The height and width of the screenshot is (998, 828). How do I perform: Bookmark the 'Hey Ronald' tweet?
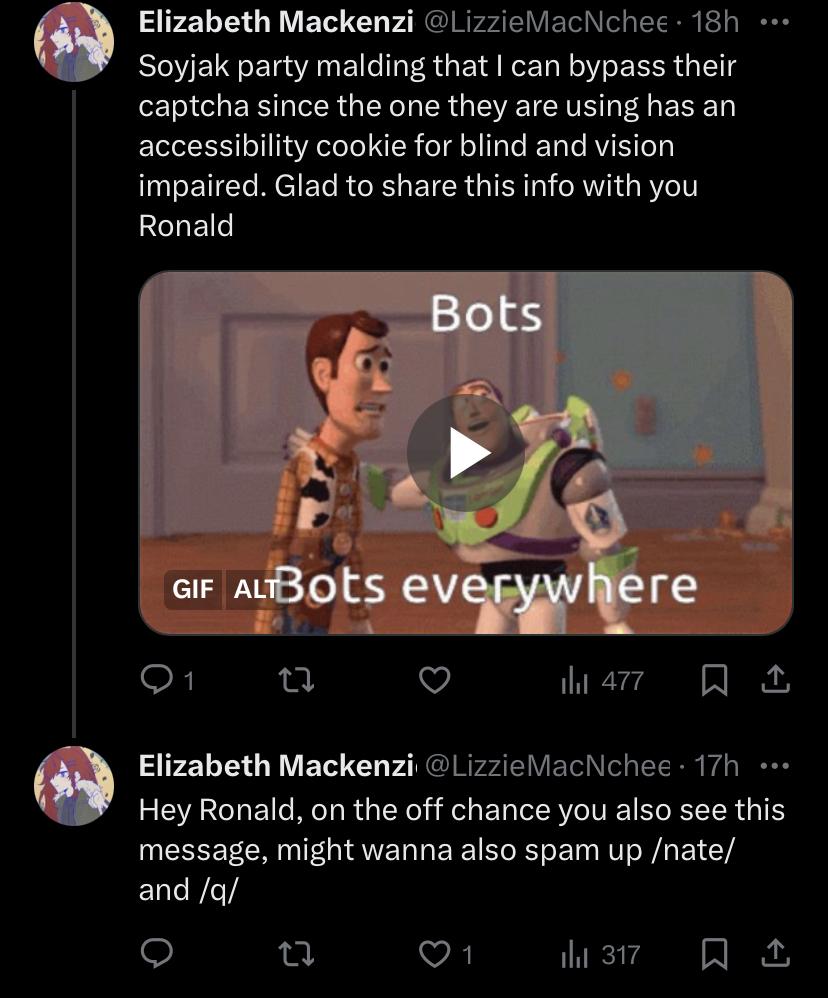click(x=714, y=955)
